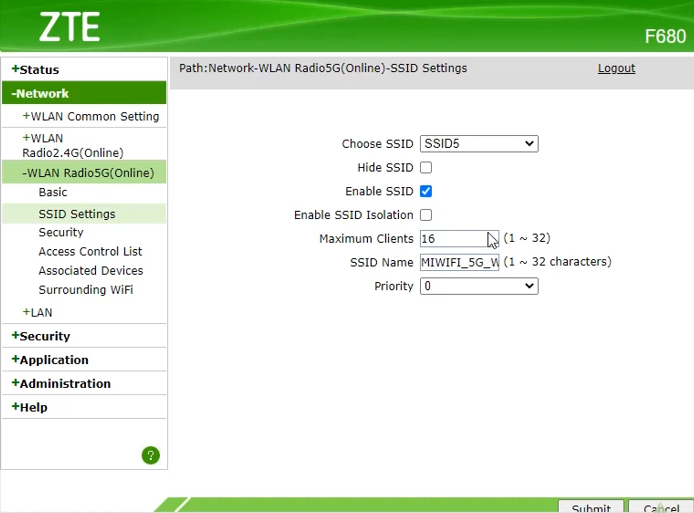This screenshot has width=694, height=513.
Task: Open WLAN Common Setting page
Action: 94,117
